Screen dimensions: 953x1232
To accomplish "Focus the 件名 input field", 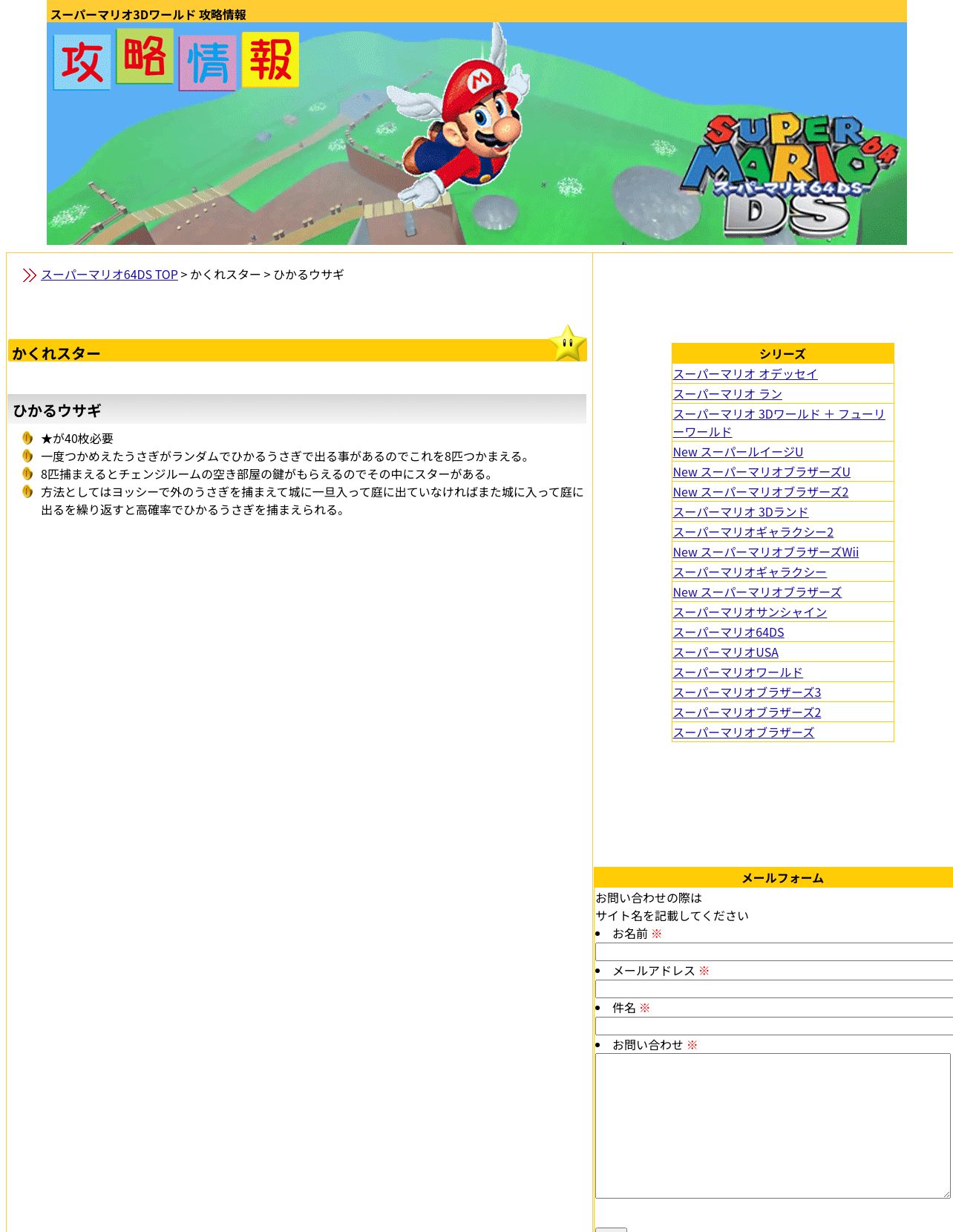I will tap(774, 1026).
